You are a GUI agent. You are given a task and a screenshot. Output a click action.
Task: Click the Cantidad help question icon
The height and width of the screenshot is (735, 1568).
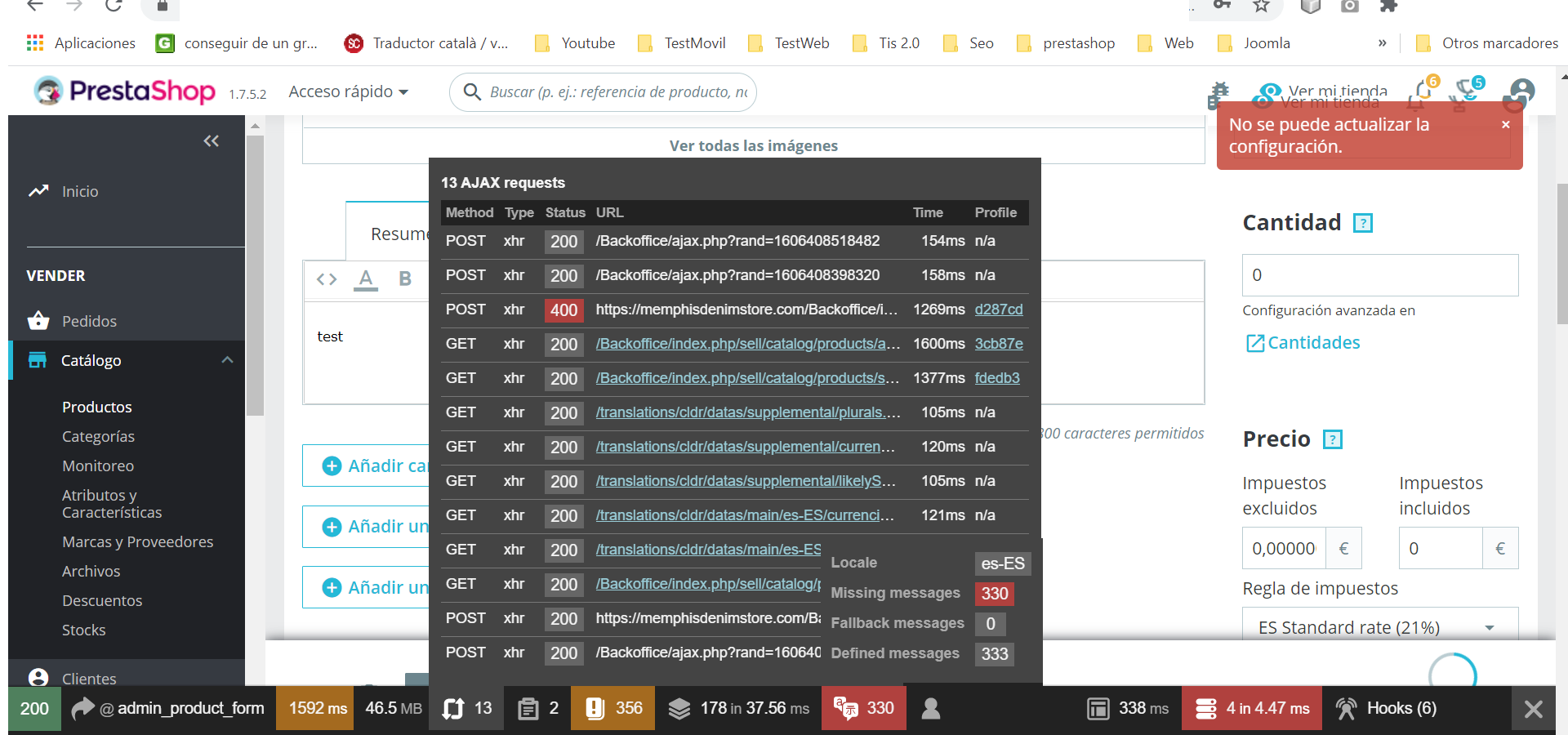coord(1363,223)
